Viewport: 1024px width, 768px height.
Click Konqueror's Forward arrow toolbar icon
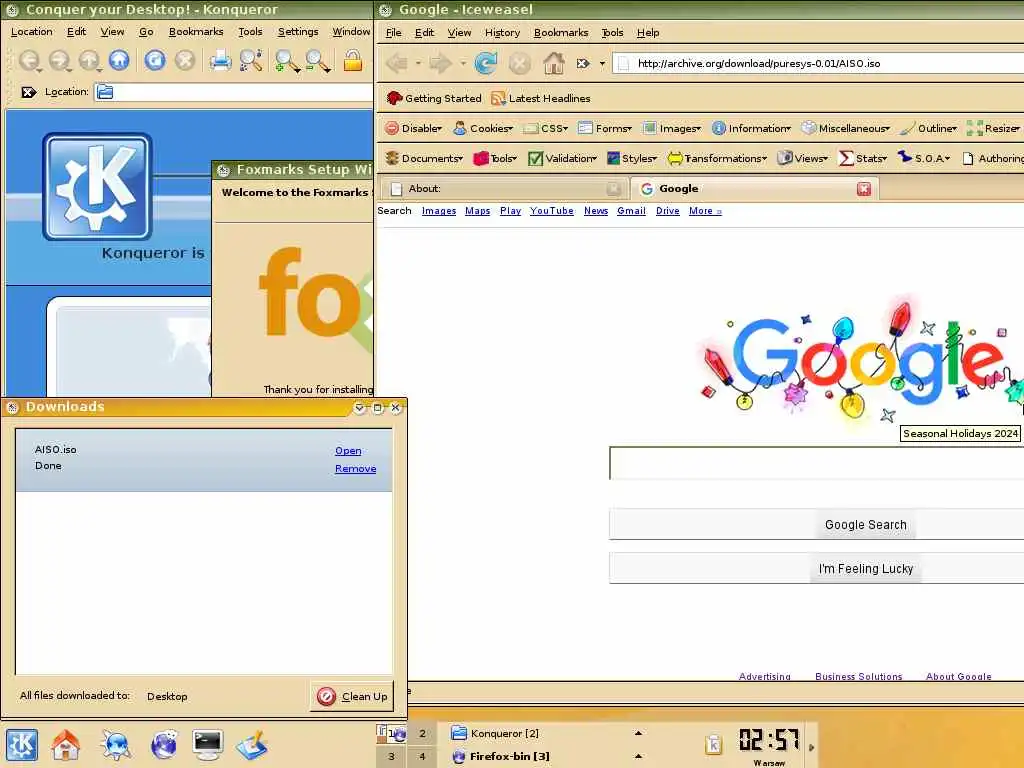(x=59, y=61)
